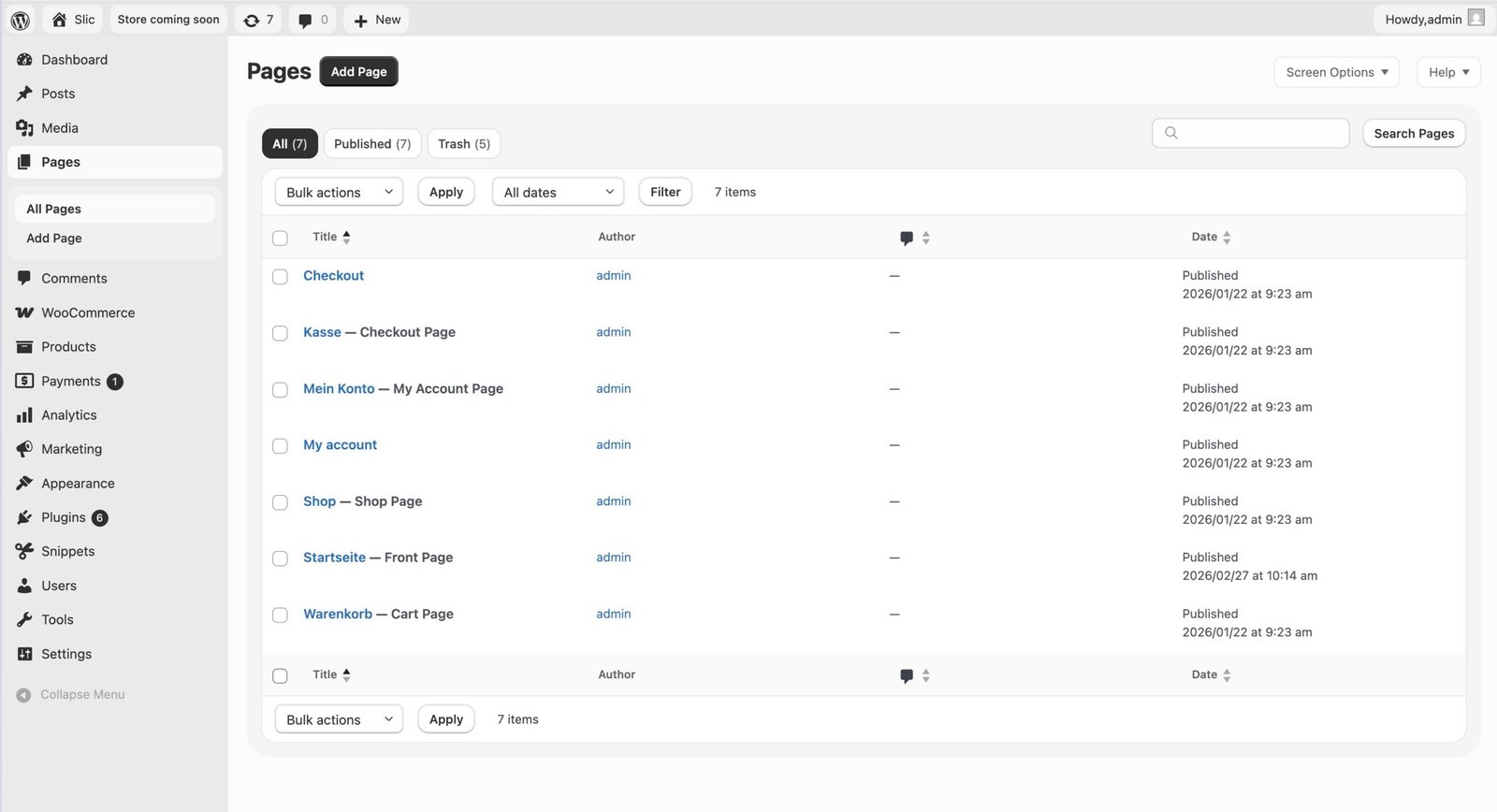This screenshot has width=1497, height=812.
Task: Click the admin user avatar icon
Action: tap(1476, 19)
